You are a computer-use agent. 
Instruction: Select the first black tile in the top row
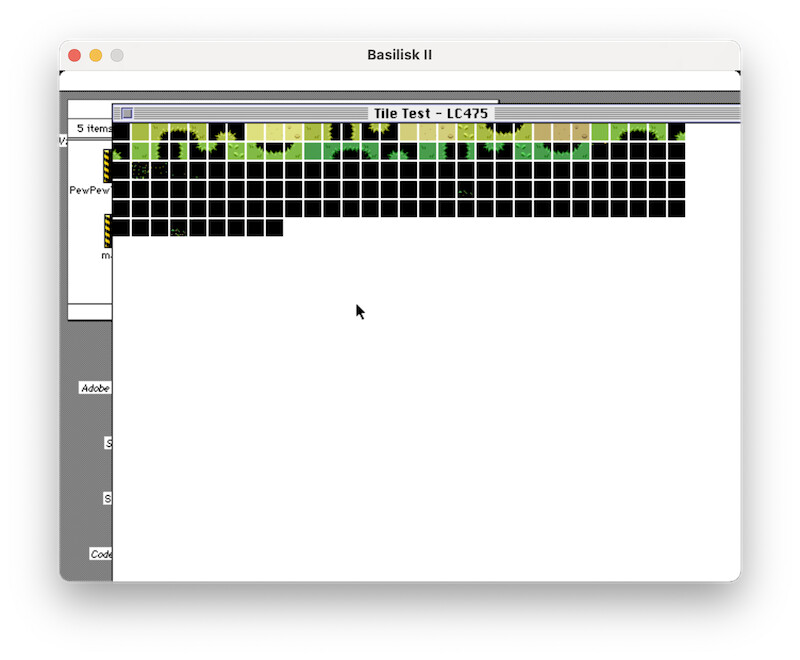[121, 132]
